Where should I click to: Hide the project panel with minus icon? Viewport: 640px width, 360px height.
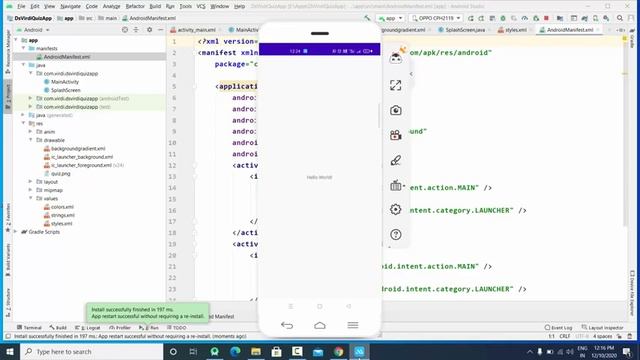click(160, 30)
